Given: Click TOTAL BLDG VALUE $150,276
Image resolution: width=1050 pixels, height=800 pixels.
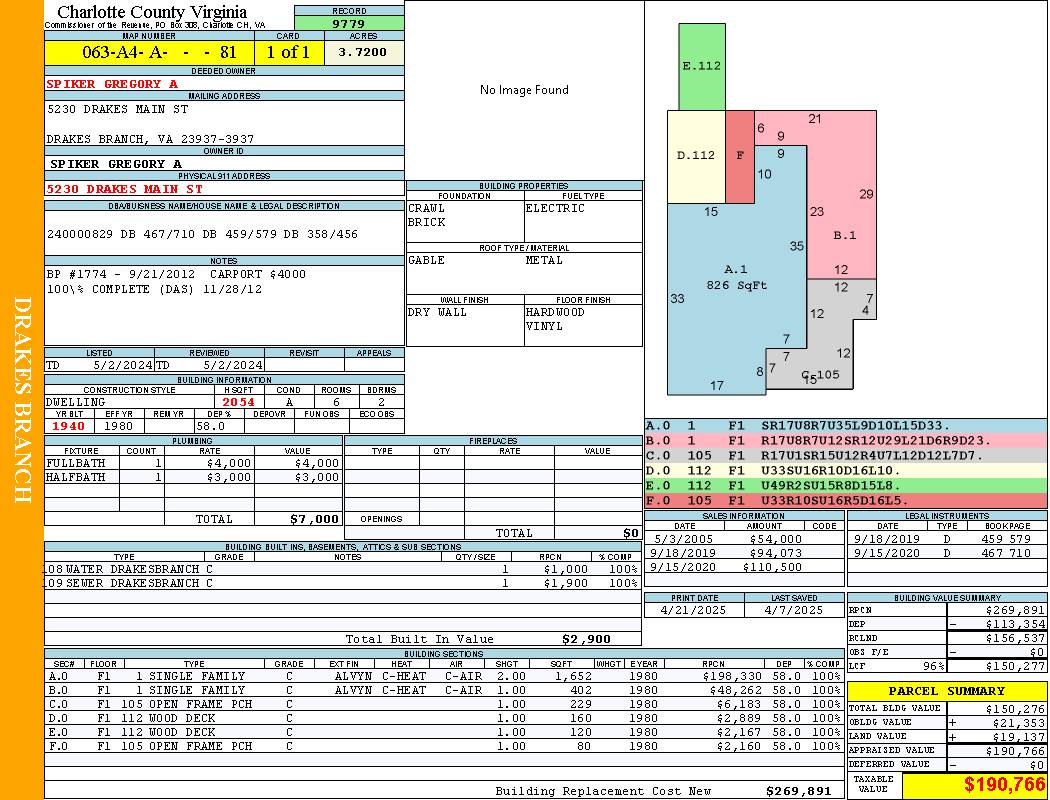Looking at the screenshot, I should pyautogui.click(x=1015, y=710).
